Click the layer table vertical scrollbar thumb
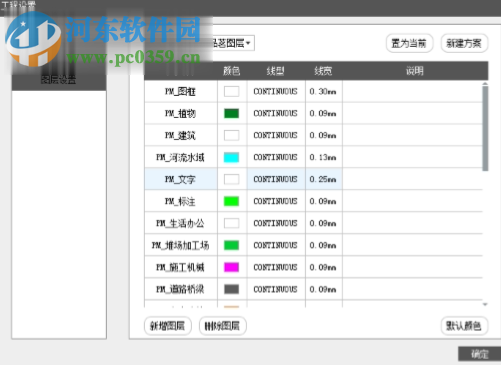This screenshot has width=501, height=365. pos(485,128)
